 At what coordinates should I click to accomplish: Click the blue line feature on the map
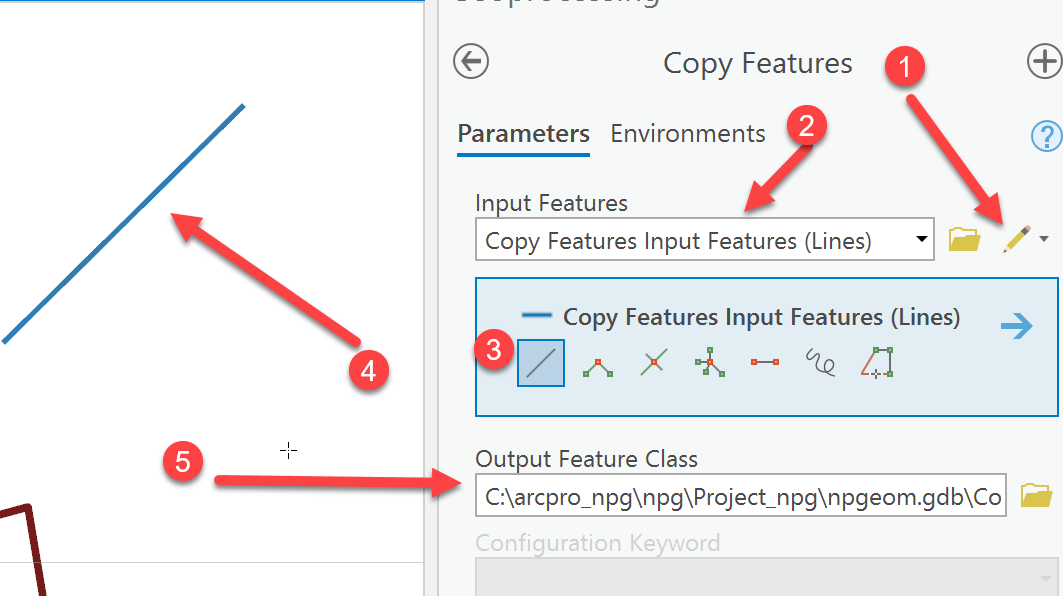[124, 223]
